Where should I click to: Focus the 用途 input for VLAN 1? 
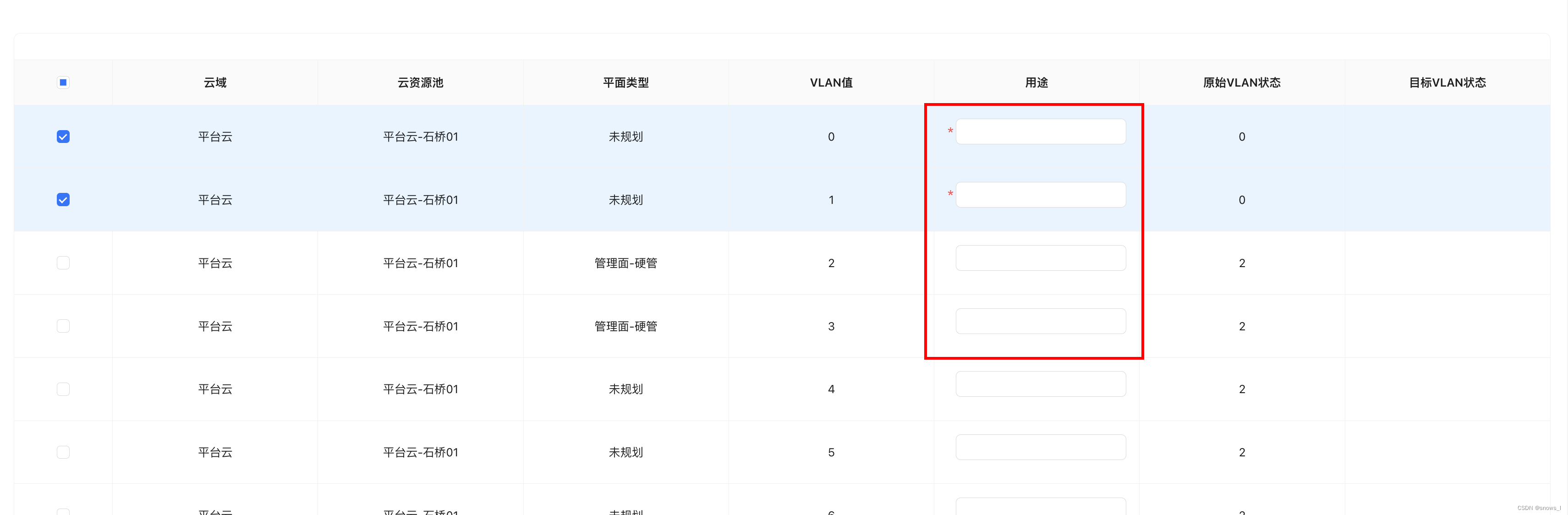click(1040, 195)
